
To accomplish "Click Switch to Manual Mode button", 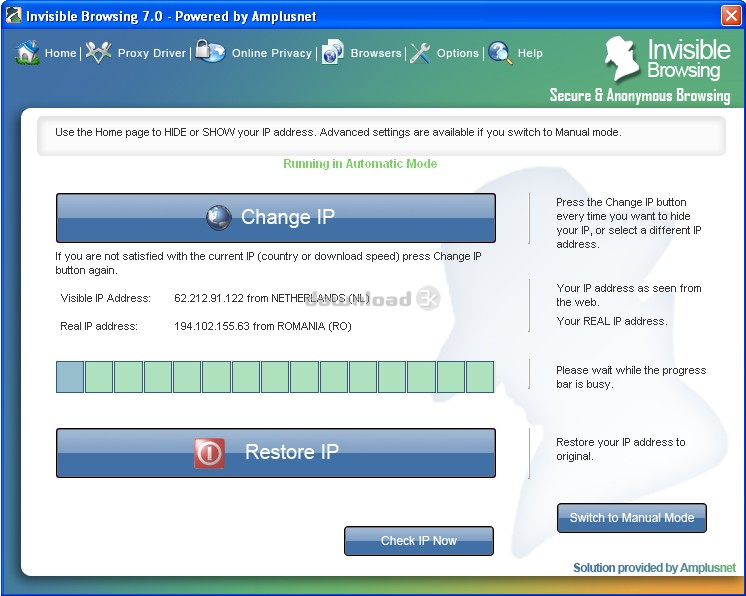I will pos(632,518).
